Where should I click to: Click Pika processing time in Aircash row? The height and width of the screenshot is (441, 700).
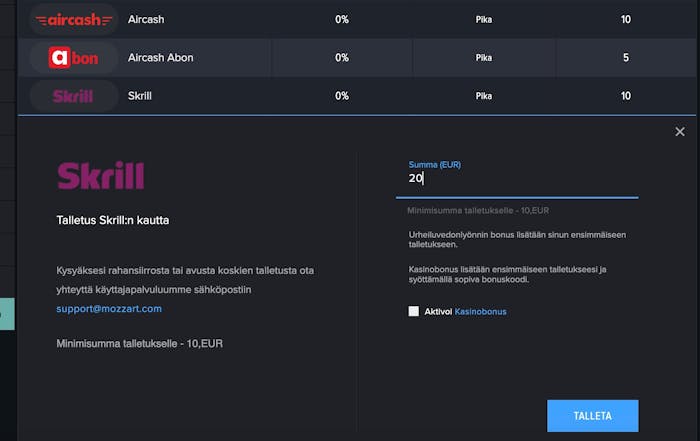click(483, 20)
